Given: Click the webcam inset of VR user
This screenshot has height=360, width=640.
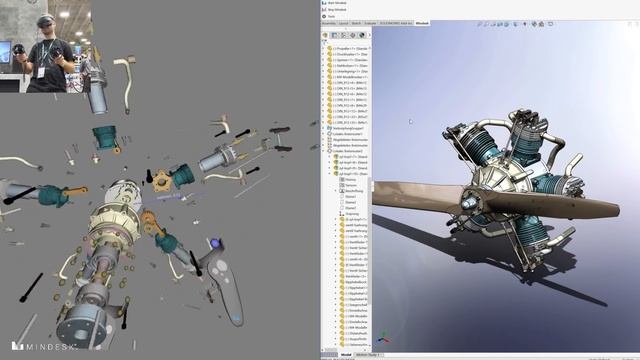Looking at the screenshot, I should 46,46.
